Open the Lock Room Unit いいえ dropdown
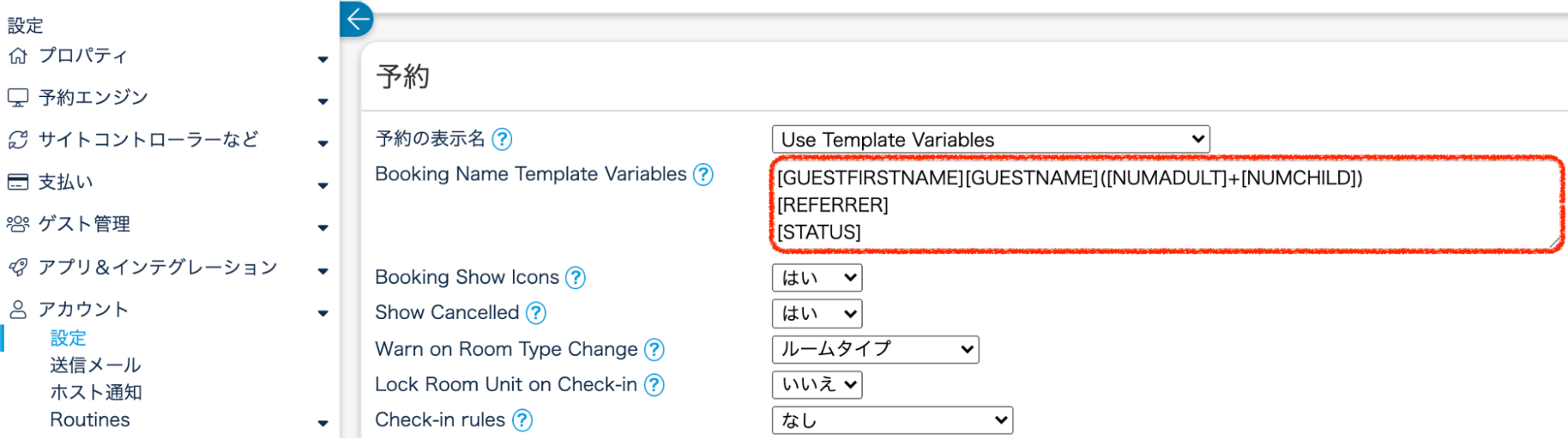 point(817,385)
